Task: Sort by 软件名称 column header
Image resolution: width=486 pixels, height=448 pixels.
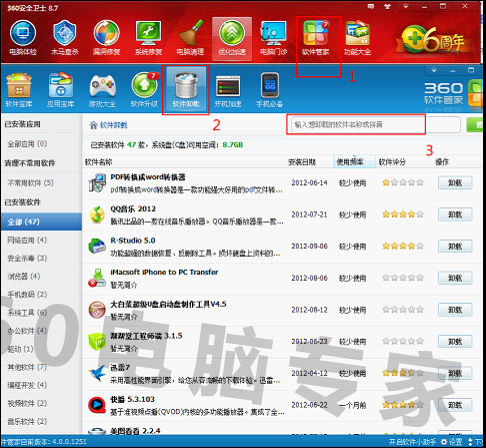Action: tap(99, 162)
